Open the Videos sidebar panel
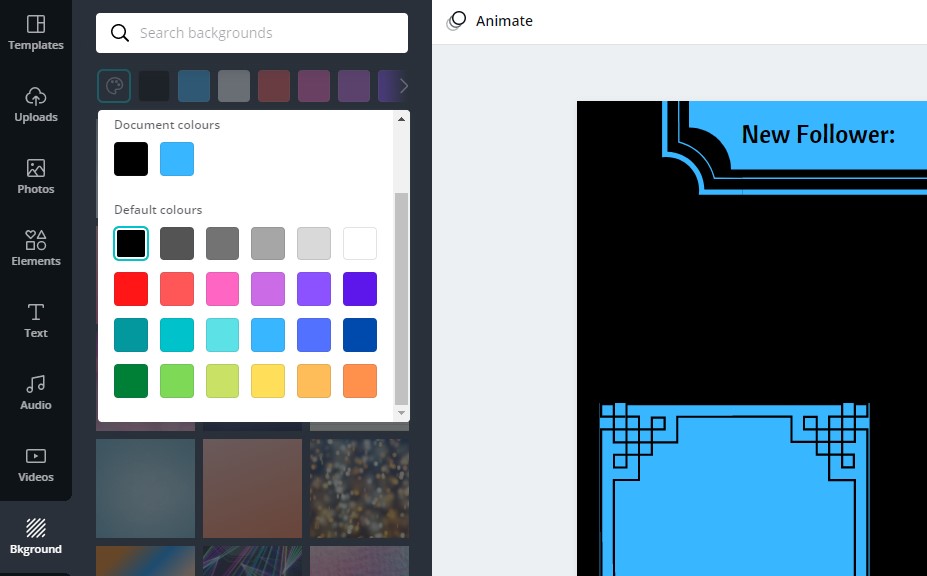Screen dimensions: 927x576 click(35, 465)
